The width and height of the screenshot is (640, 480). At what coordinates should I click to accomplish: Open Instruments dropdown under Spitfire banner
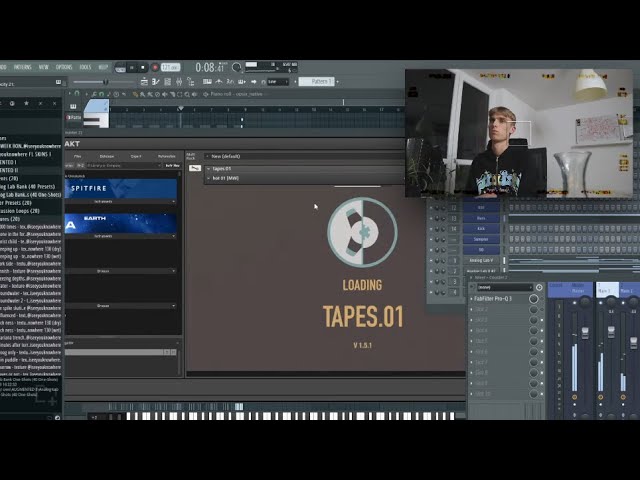coord(121,202)
